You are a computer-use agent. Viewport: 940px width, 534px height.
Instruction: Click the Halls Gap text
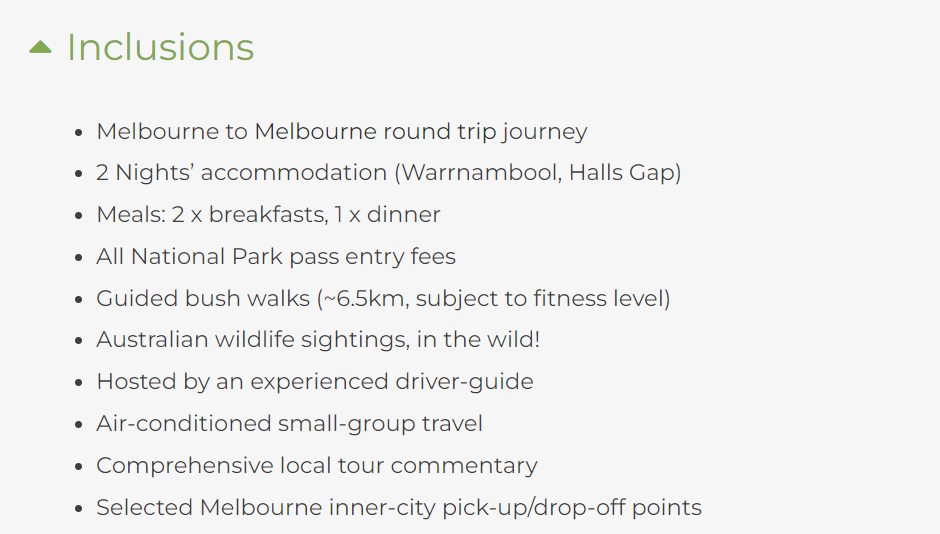click(x=622, y=173)
